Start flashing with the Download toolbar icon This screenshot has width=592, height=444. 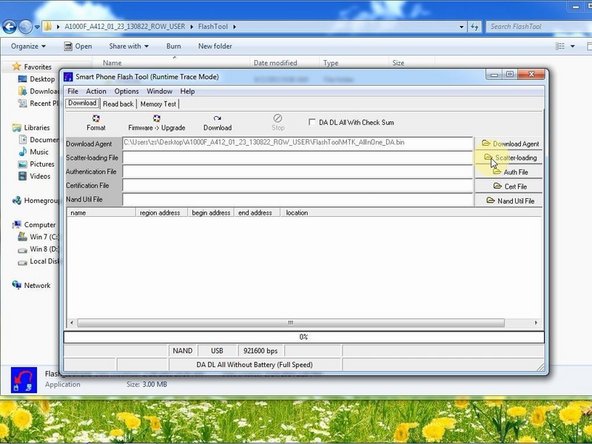pyautogui.click(x=217, y=123)
